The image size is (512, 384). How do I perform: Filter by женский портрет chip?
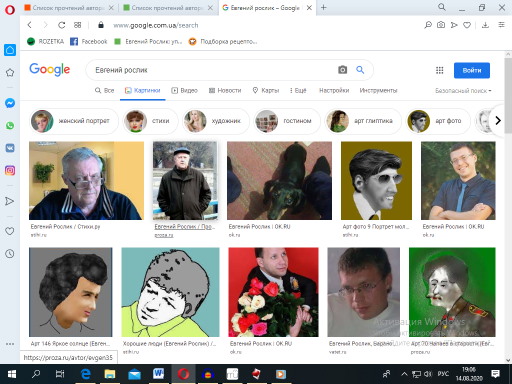point(74,121)
